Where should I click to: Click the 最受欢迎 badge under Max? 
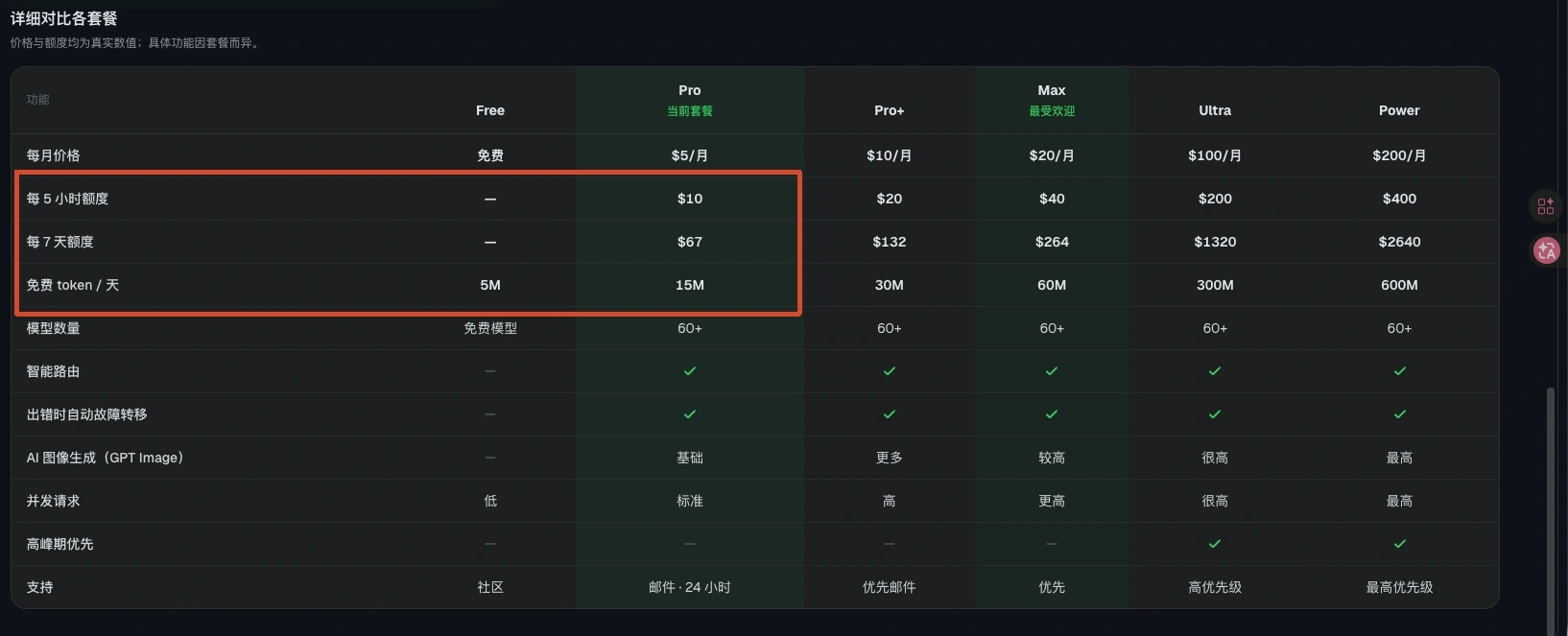point(1052,111)
